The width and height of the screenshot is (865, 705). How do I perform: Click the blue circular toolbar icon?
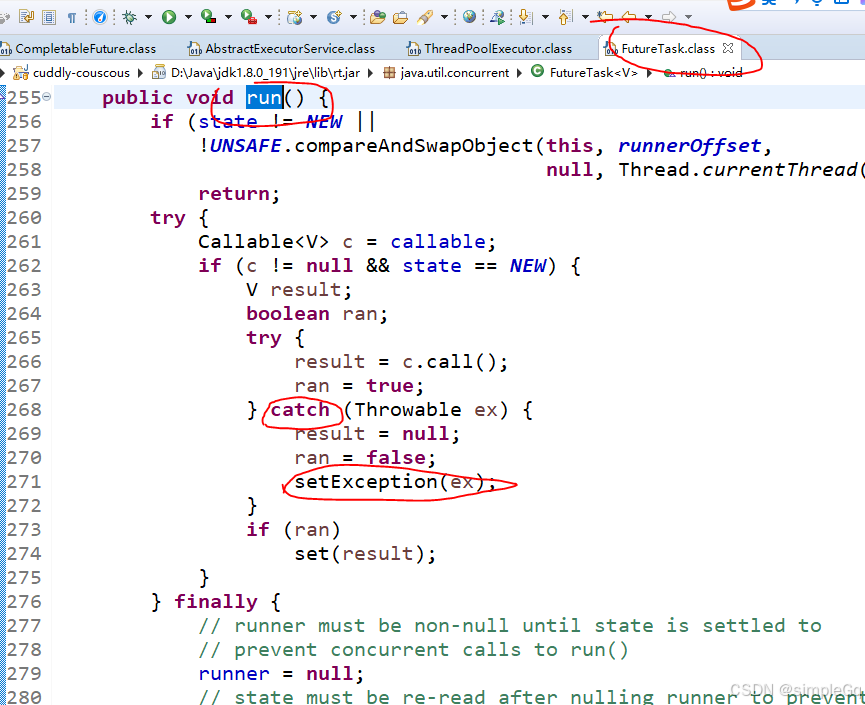pos(100,17)
